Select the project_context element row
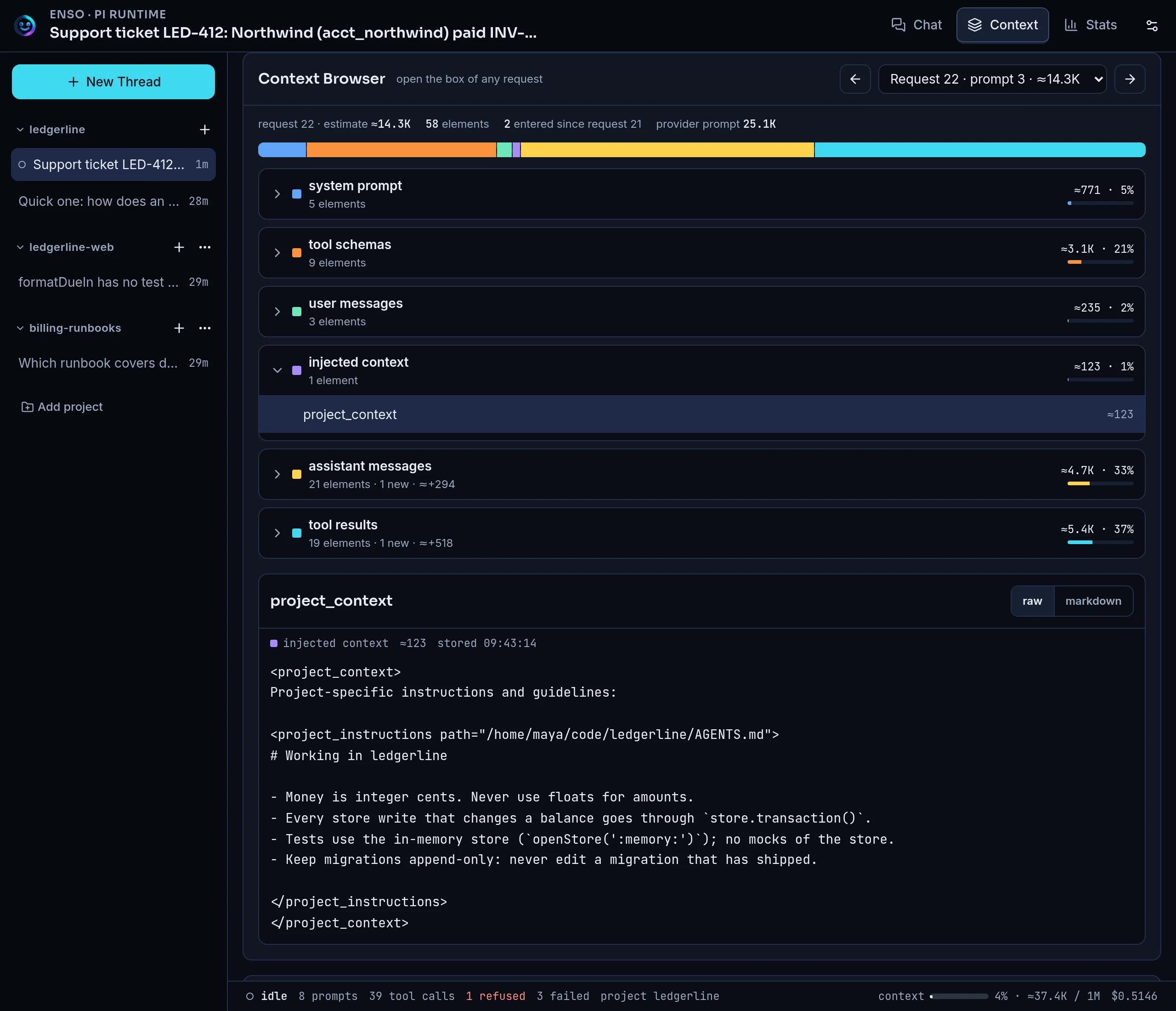 (701, 415)
